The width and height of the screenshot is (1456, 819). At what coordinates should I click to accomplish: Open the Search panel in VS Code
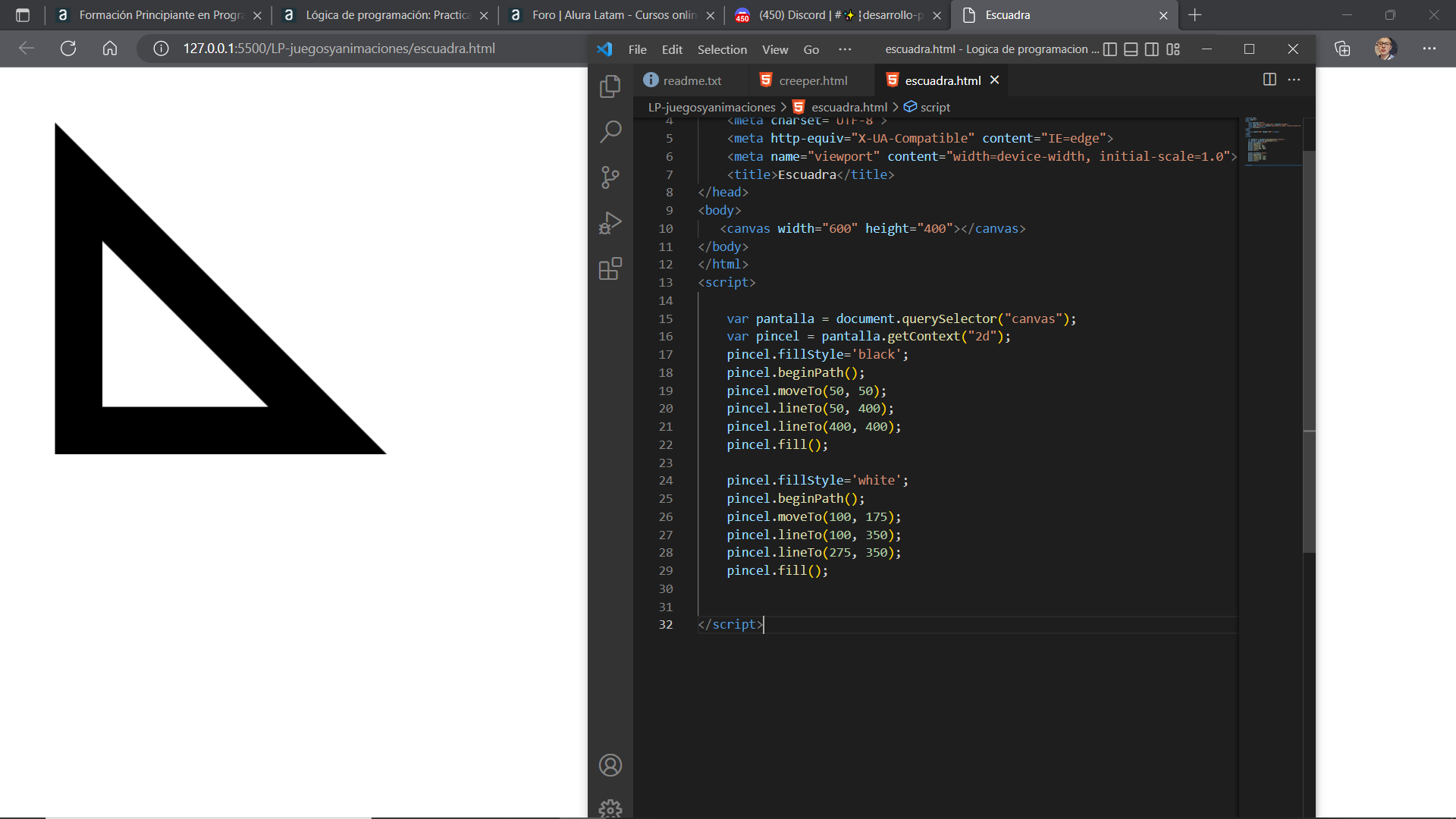pos(610,132)
